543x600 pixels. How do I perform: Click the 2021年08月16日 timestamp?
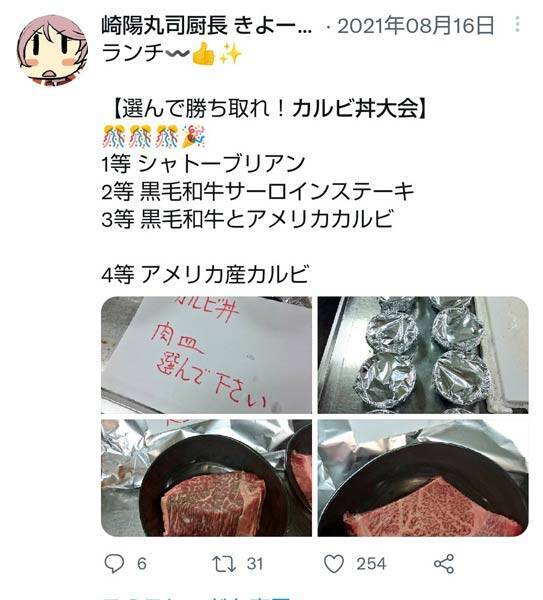click(416, 26)
